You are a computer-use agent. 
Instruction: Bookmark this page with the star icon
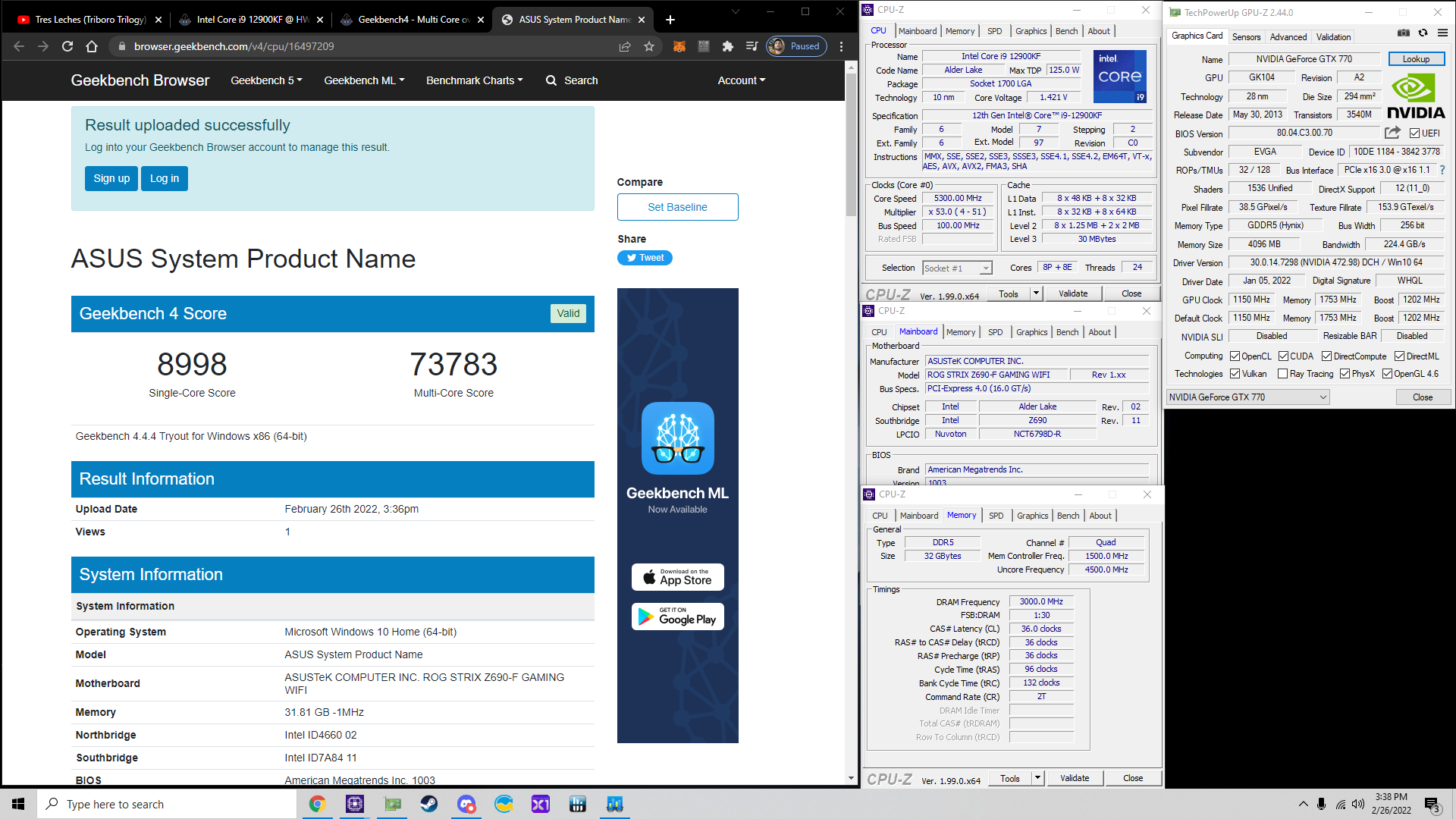coord(649,46)
